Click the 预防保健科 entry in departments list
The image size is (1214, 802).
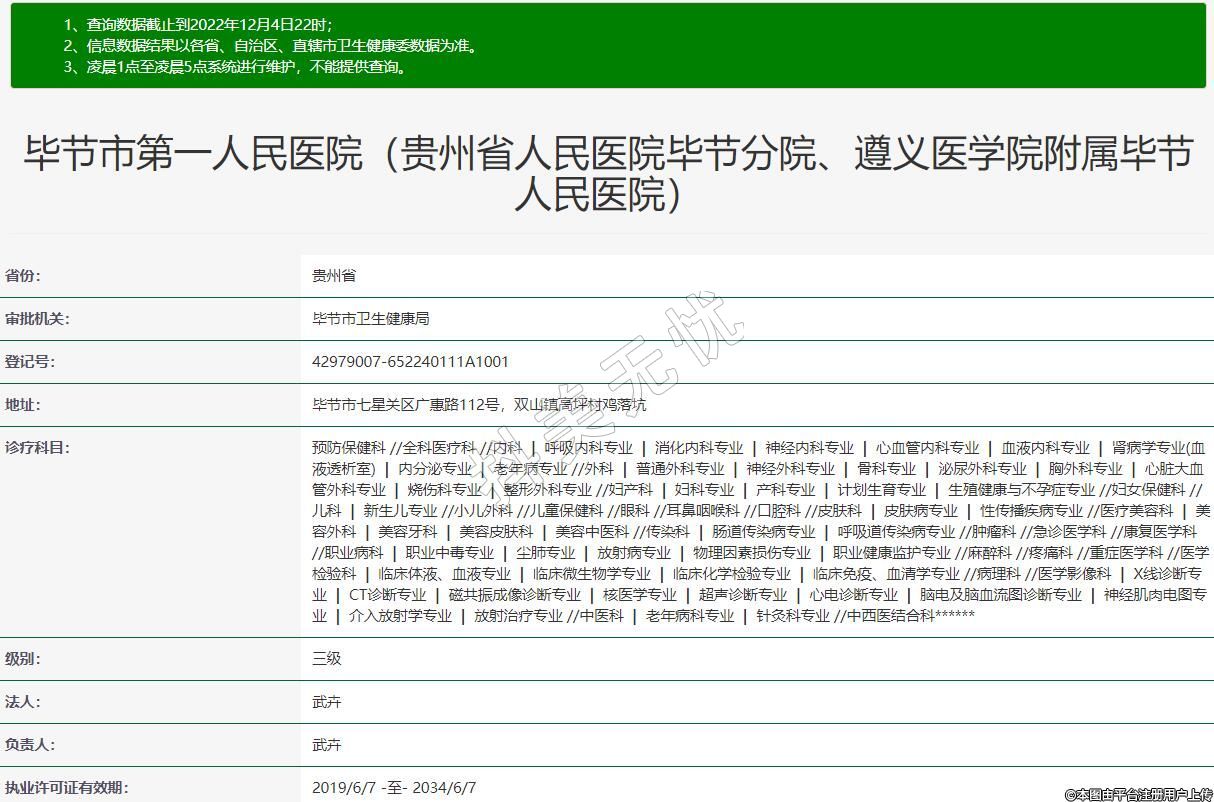coord(348,448)
